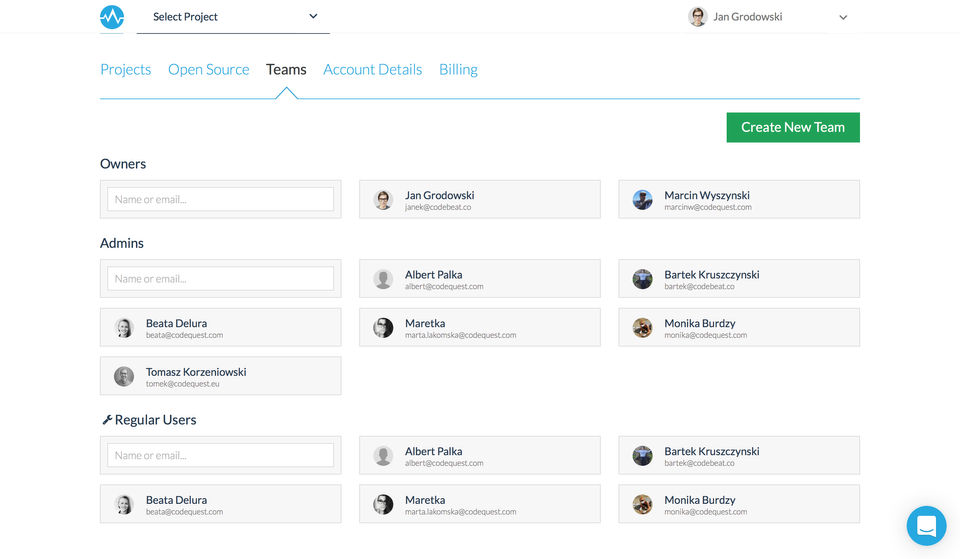
Task: Click the codebeat pulse logo
Action: pyautogui.click(x=112, y=17)
